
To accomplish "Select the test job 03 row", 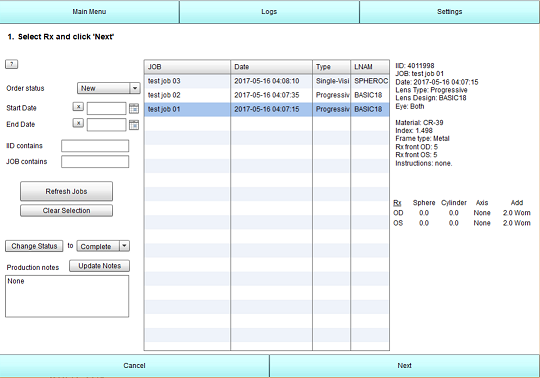I will 267,81.
